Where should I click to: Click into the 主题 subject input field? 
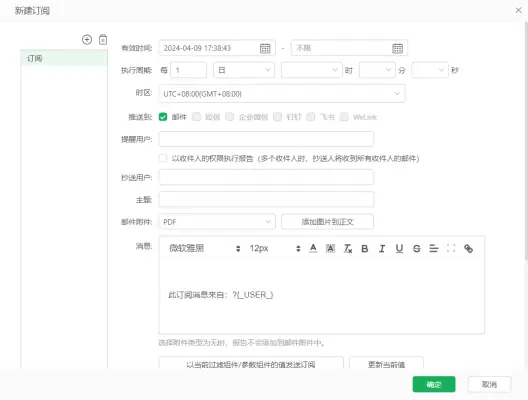tap(266, 199)
